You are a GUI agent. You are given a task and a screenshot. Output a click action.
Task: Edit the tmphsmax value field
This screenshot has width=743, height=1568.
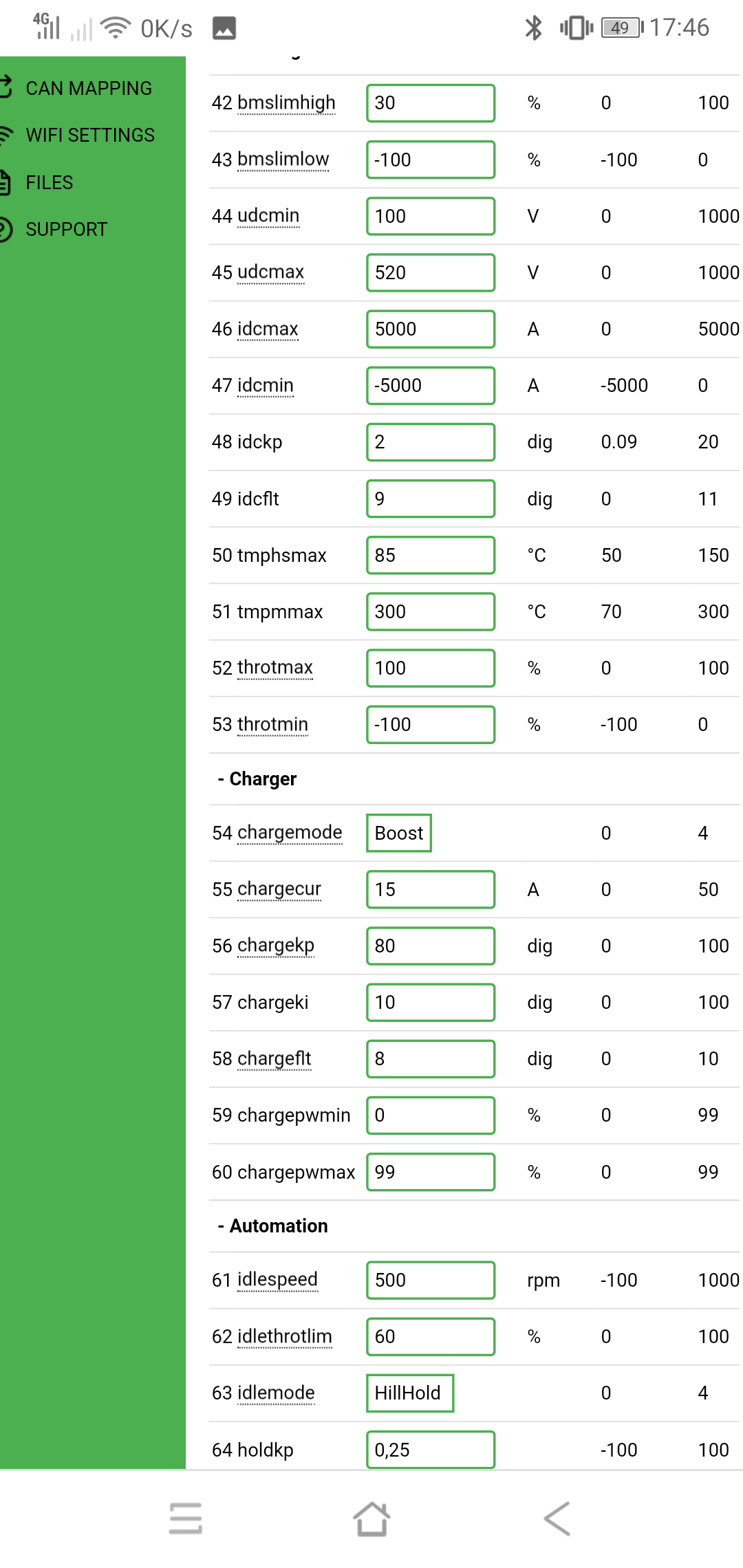[x=430, y=555]
